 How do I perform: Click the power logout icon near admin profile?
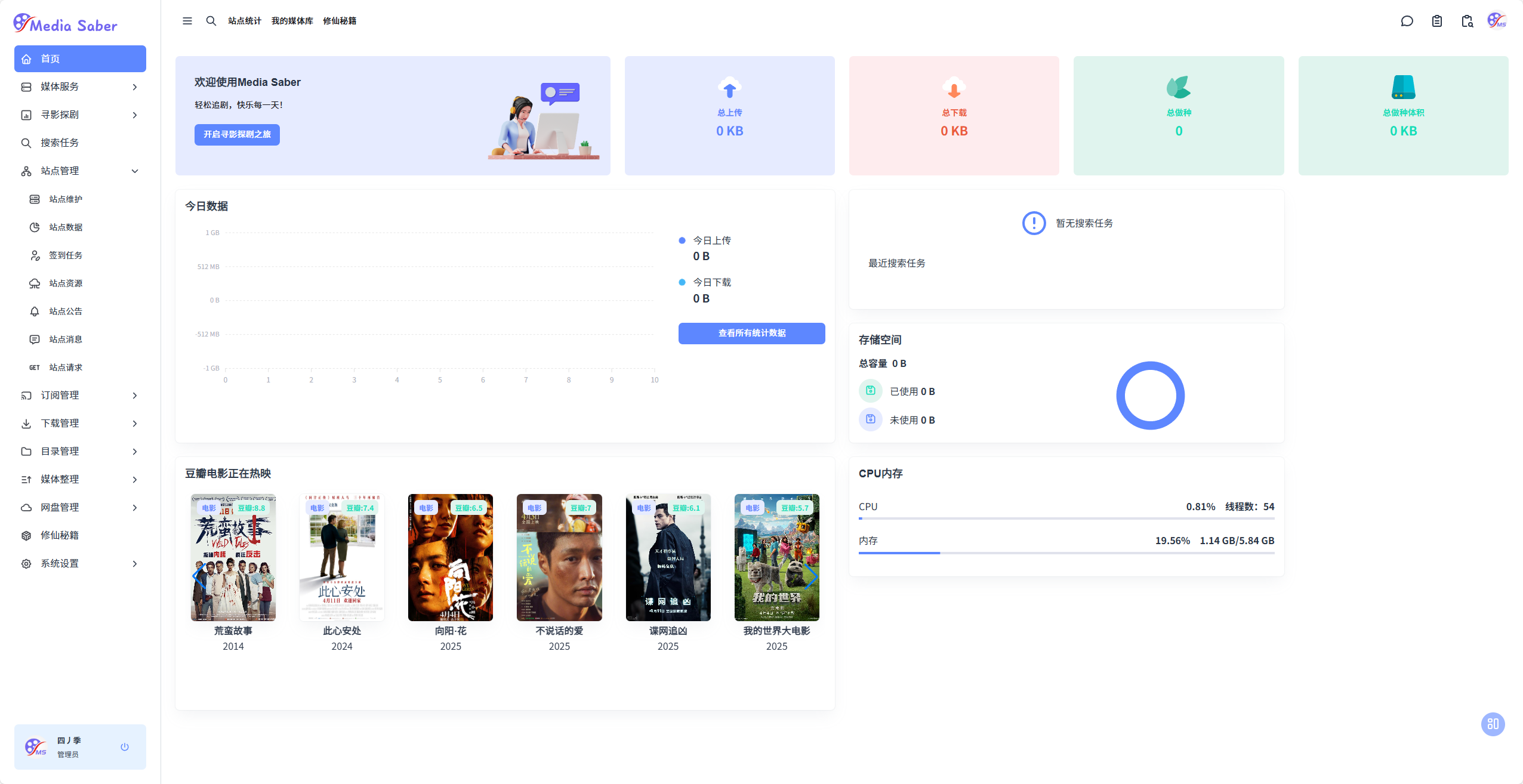pos(125,747)
